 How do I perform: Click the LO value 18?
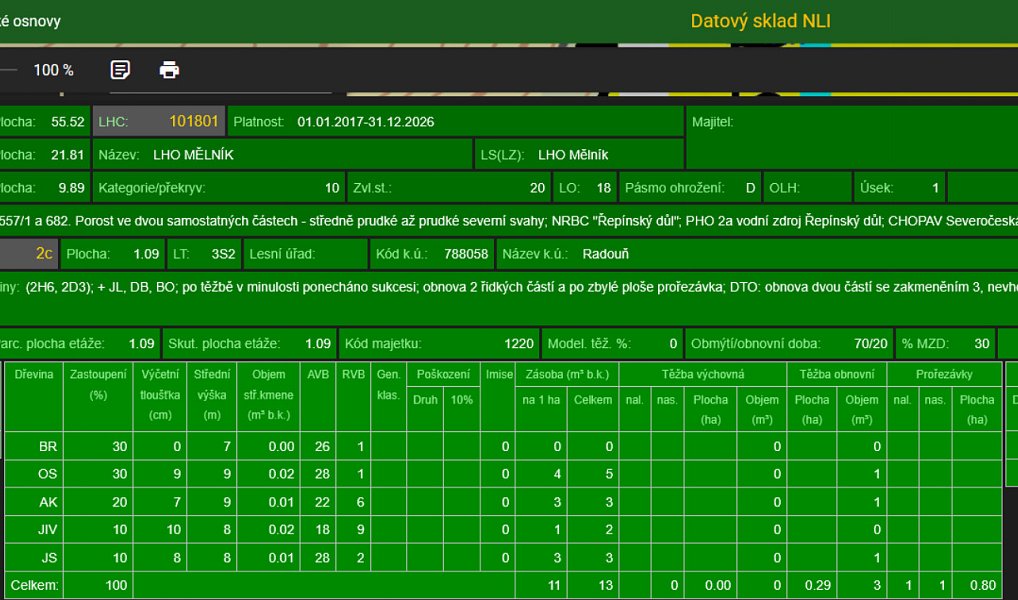coord(604,188)
